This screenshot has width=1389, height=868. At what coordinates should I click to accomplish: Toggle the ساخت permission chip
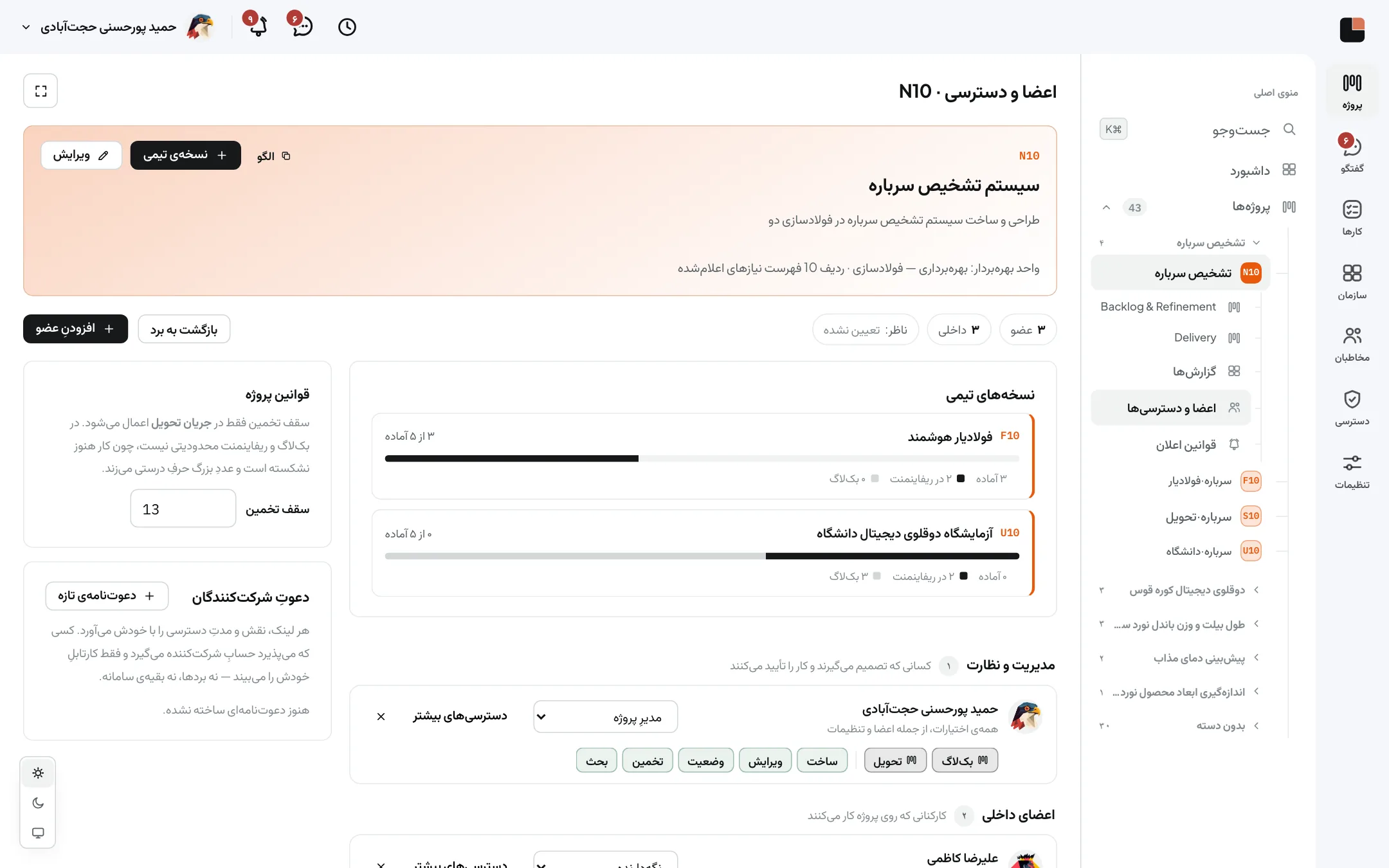point(822,761)
